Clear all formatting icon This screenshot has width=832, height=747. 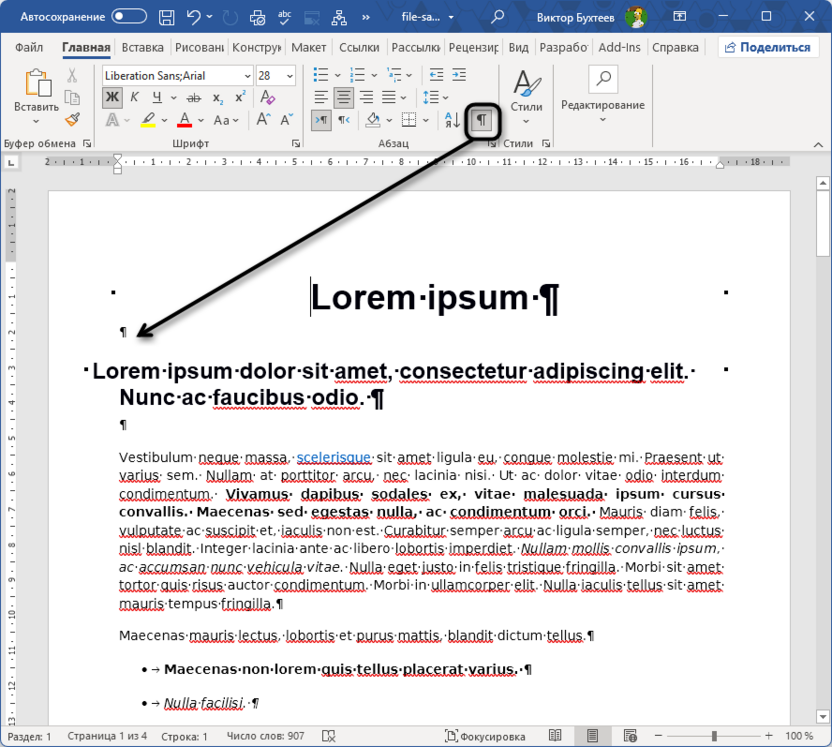click(x=267, y=97)
